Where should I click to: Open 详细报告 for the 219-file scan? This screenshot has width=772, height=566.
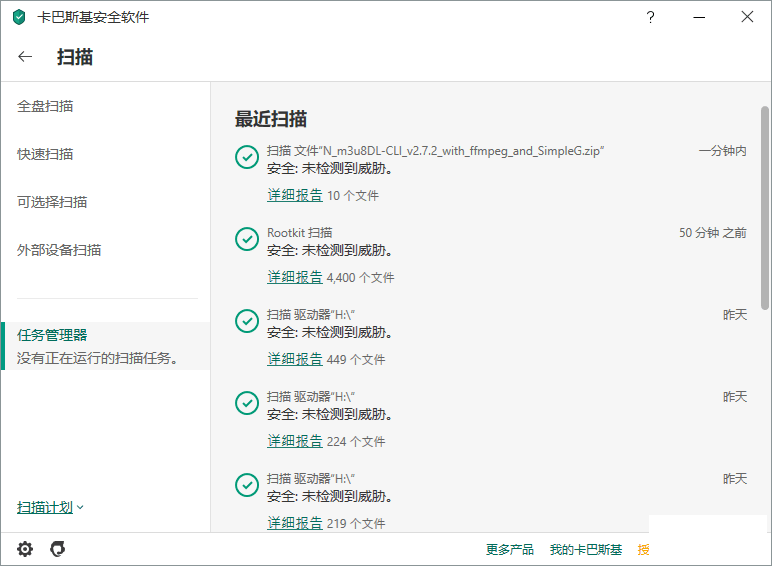[x=295, y=523]
